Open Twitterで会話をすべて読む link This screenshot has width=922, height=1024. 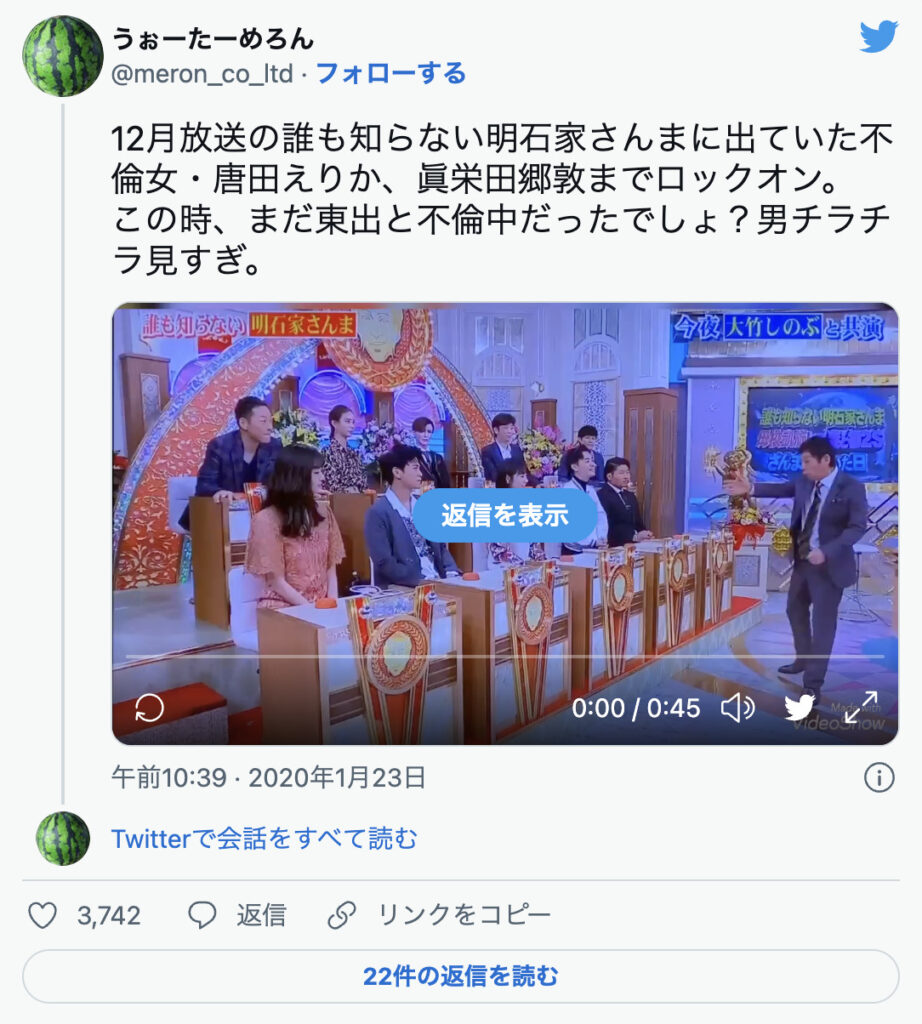pos(264,839)
